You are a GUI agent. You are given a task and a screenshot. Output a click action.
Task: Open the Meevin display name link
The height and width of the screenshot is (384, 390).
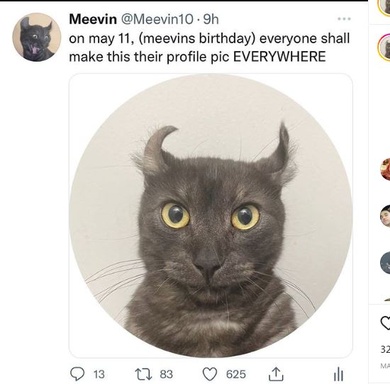(x=93, y=19)
